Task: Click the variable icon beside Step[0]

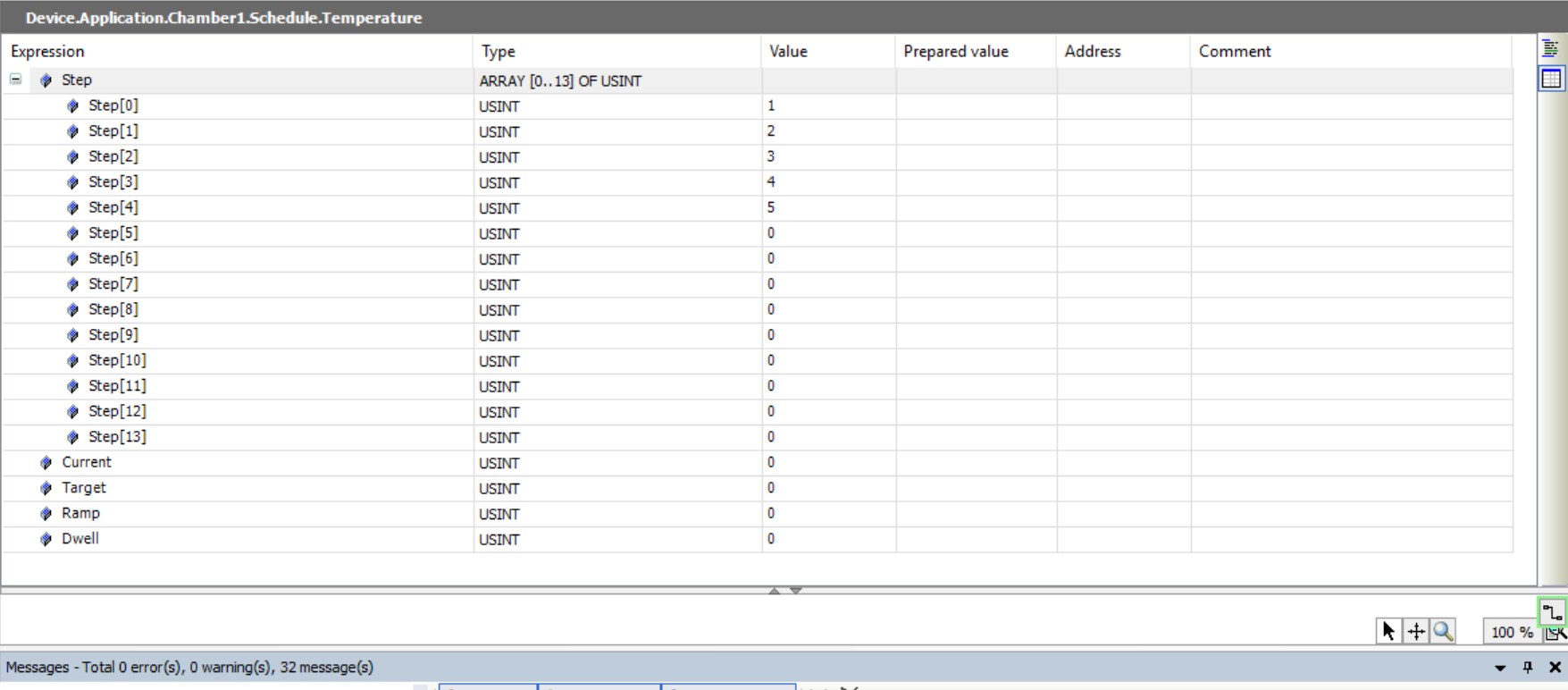Action: pos(73,105)
